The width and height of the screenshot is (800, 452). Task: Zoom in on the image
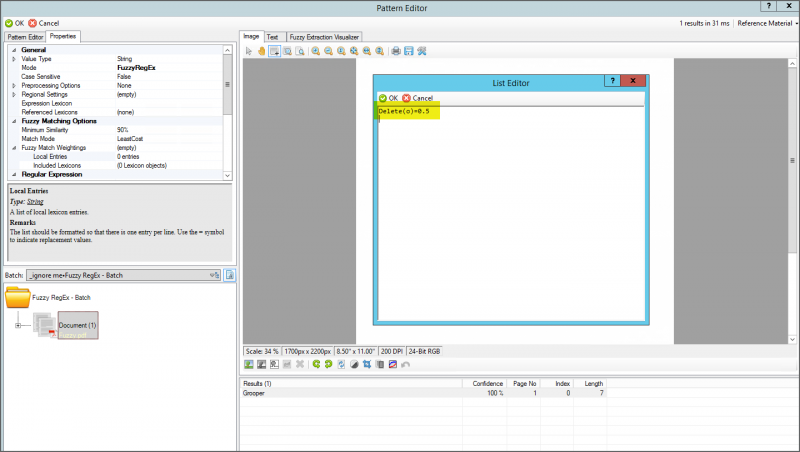point(316,51)
